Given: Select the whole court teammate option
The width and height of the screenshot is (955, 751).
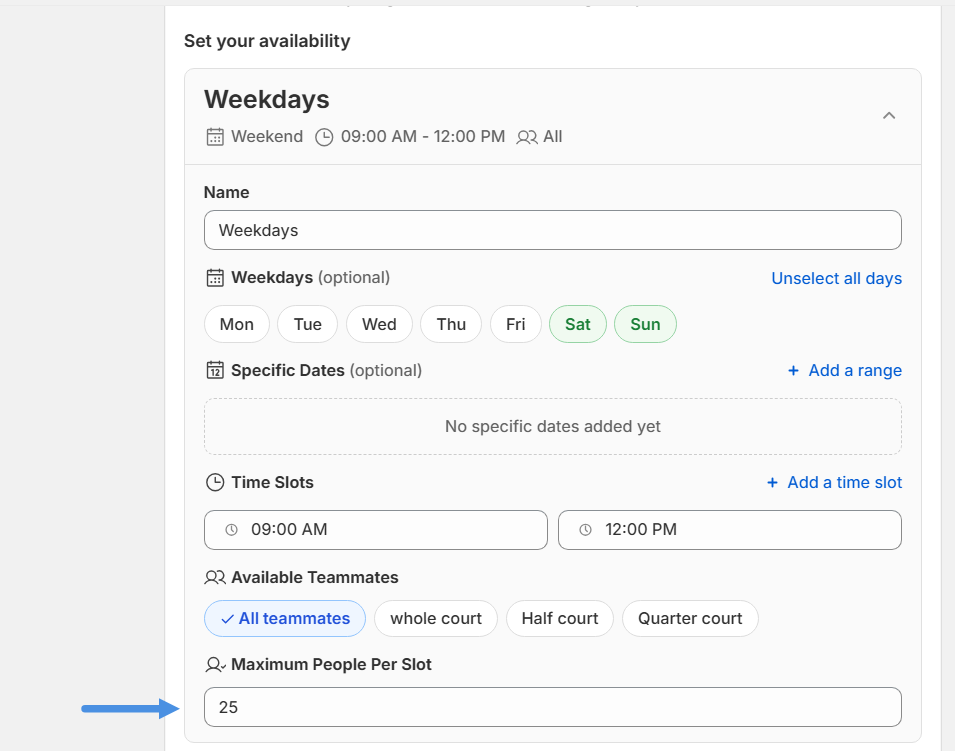Looking at the screenshot, I should pyautogui.click(x=436, y=619).
